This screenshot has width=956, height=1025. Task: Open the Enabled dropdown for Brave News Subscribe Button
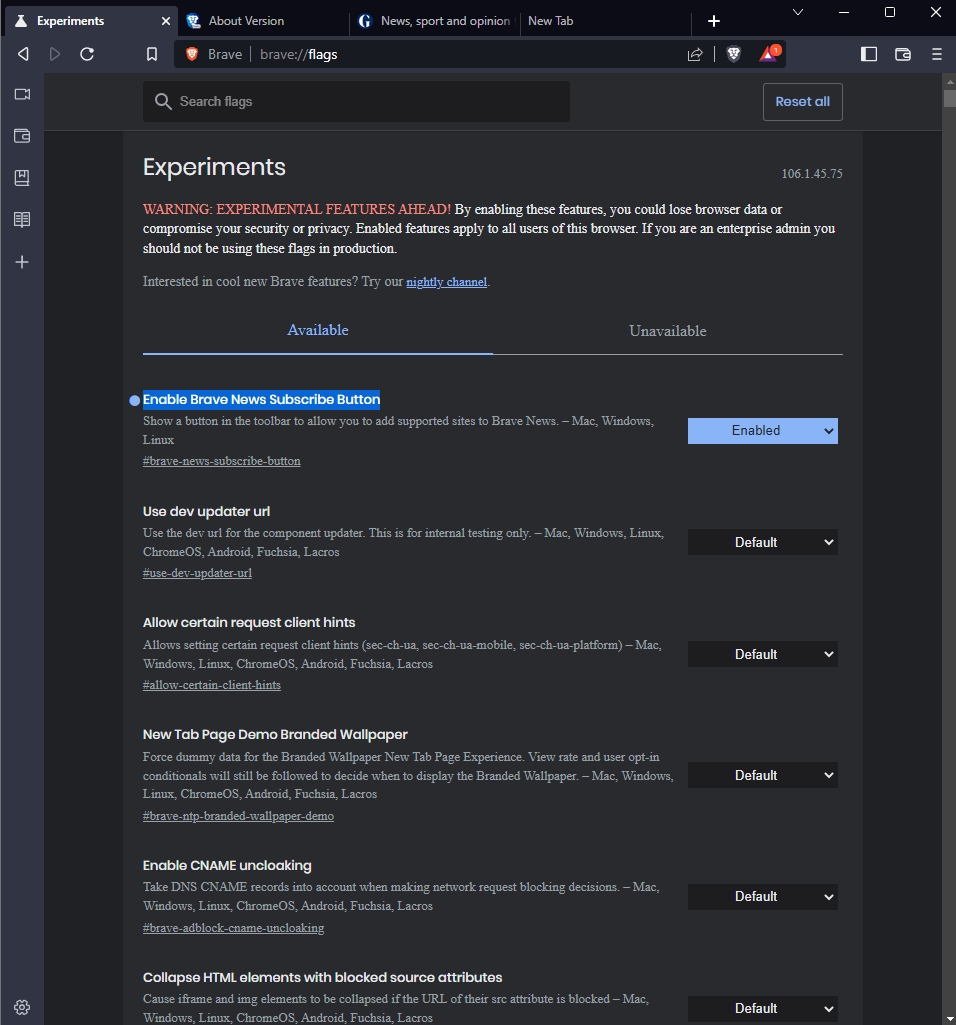coord(762,430)
